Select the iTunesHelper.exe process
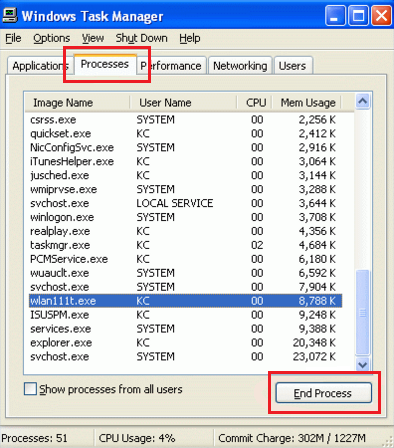The height and width of the screenshot is (448, 394). pos(185,162)
